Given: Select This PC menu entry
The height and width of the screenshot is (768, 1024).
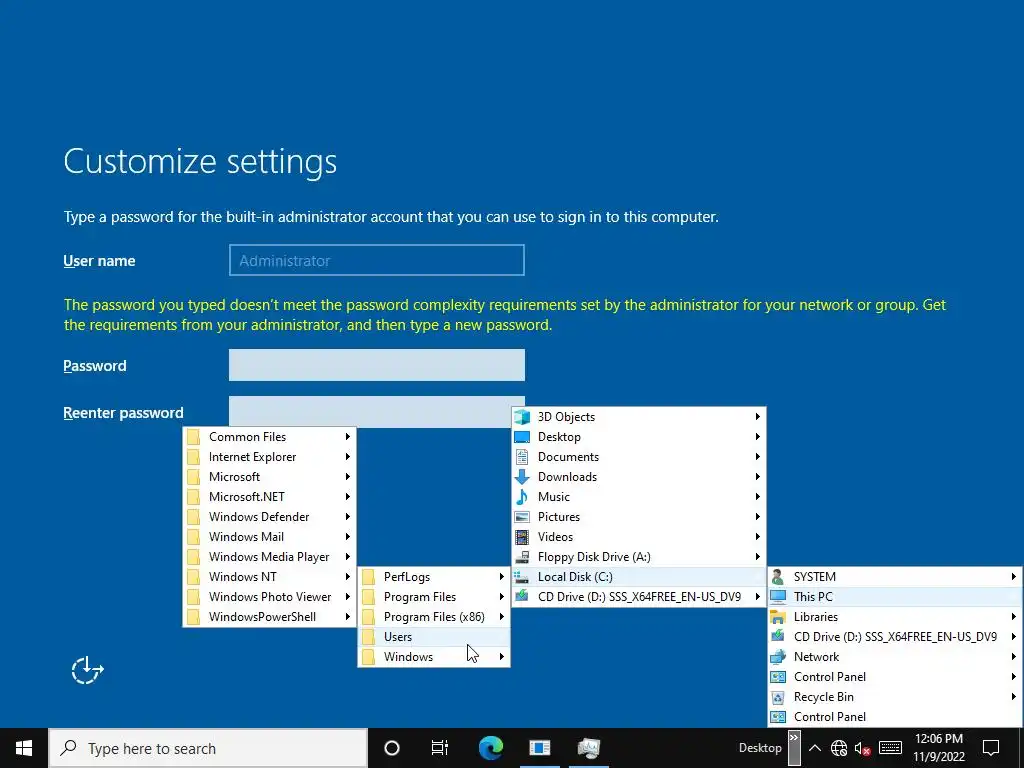Looking at the screenshot, I should [x=895, y=597].
